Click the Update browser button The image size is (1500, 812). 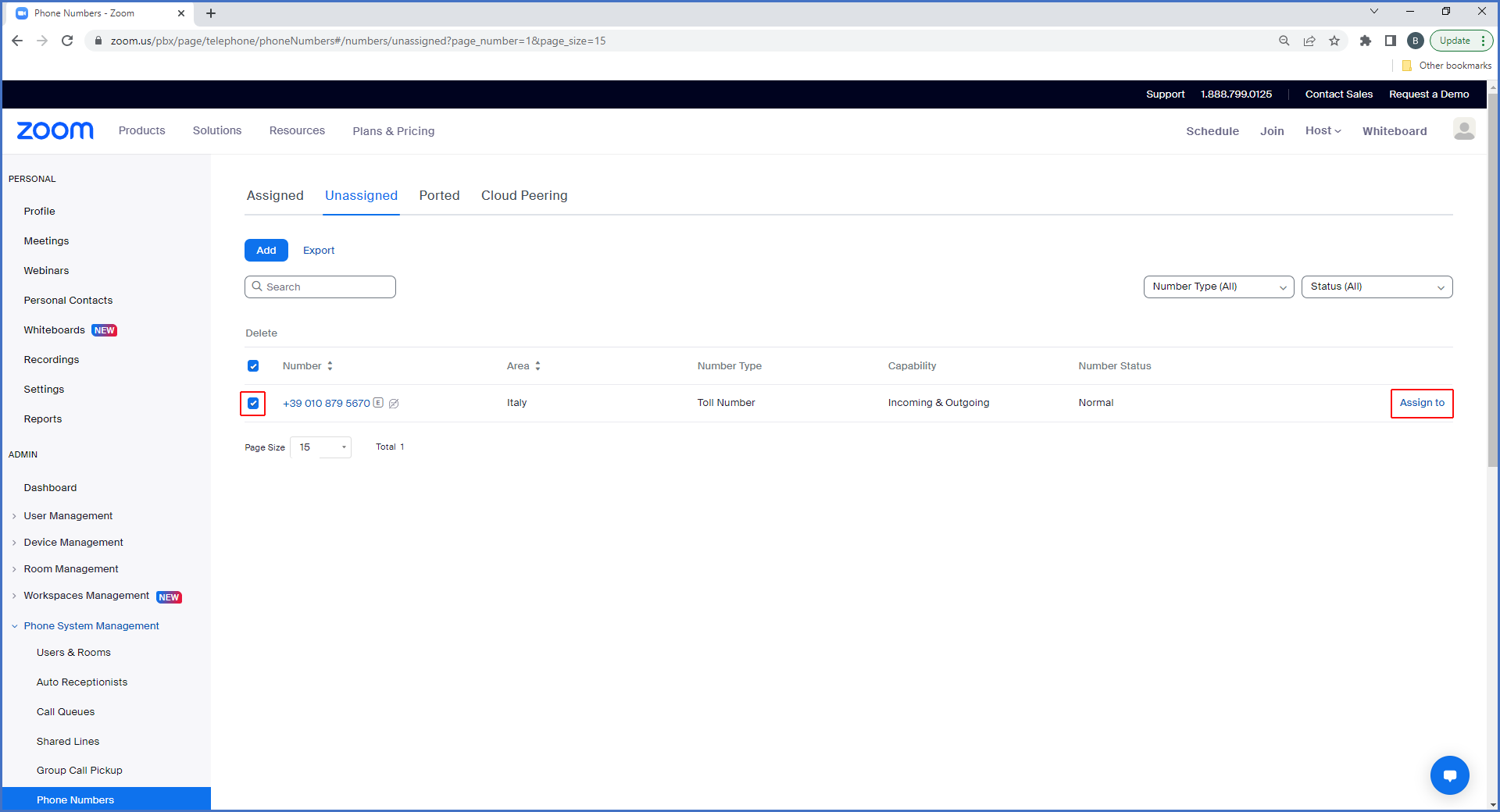tap(1461, 41)
